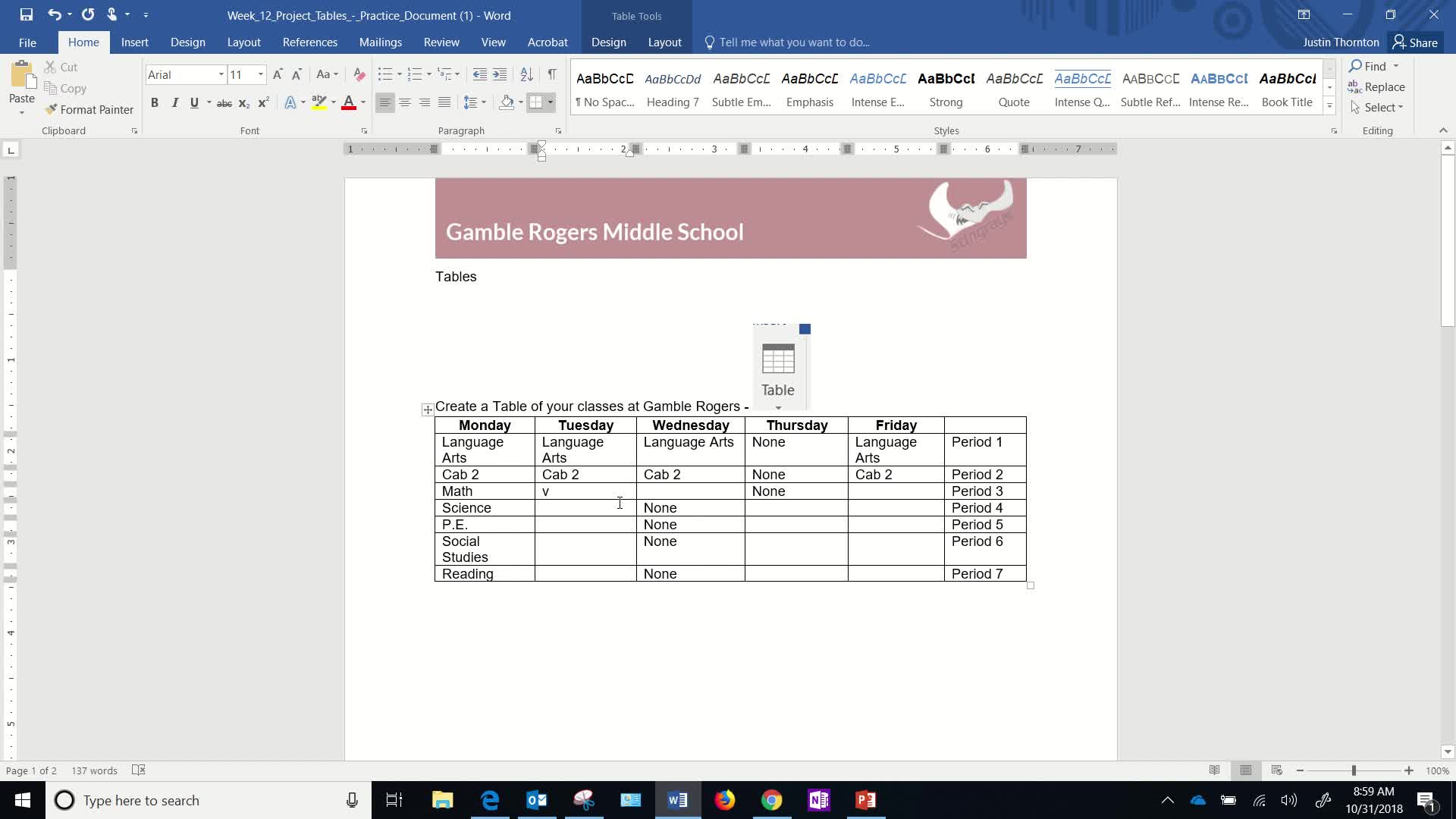Click the zoom slider handle
1456x819 pixels.
coord(1354,770)
